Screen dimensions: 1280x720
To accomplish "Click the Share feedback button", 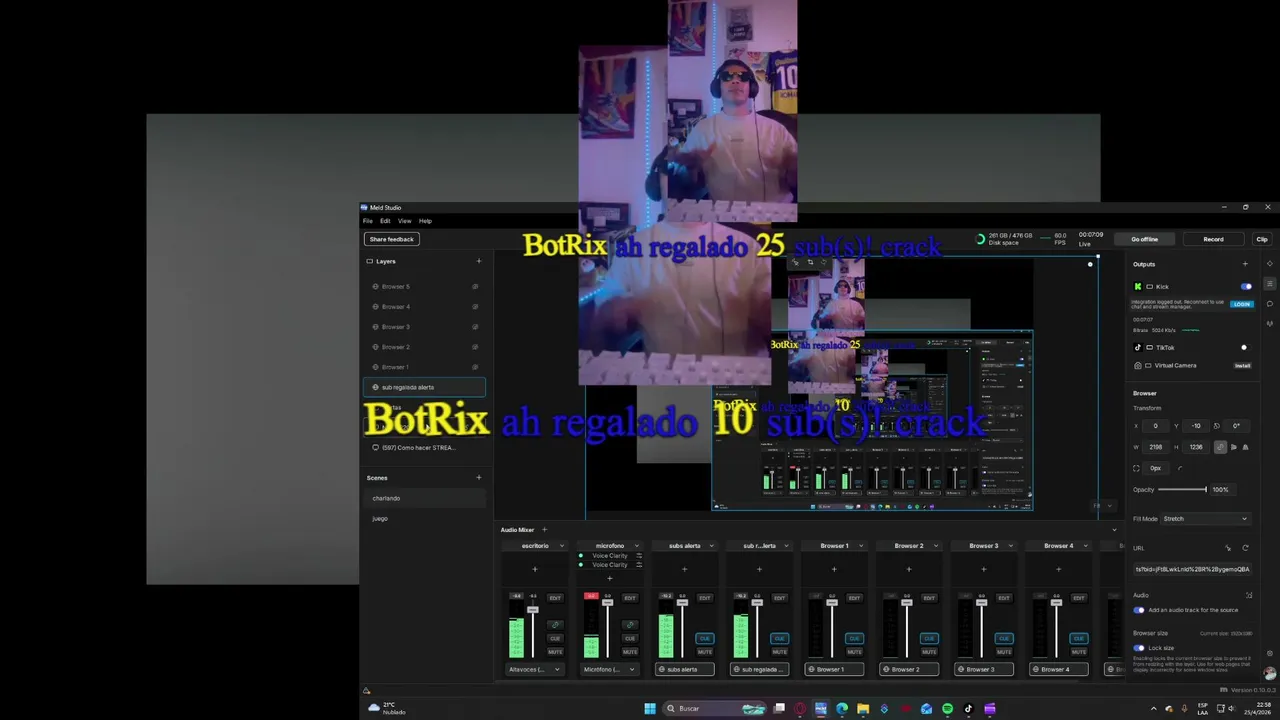I will (392, 239).
